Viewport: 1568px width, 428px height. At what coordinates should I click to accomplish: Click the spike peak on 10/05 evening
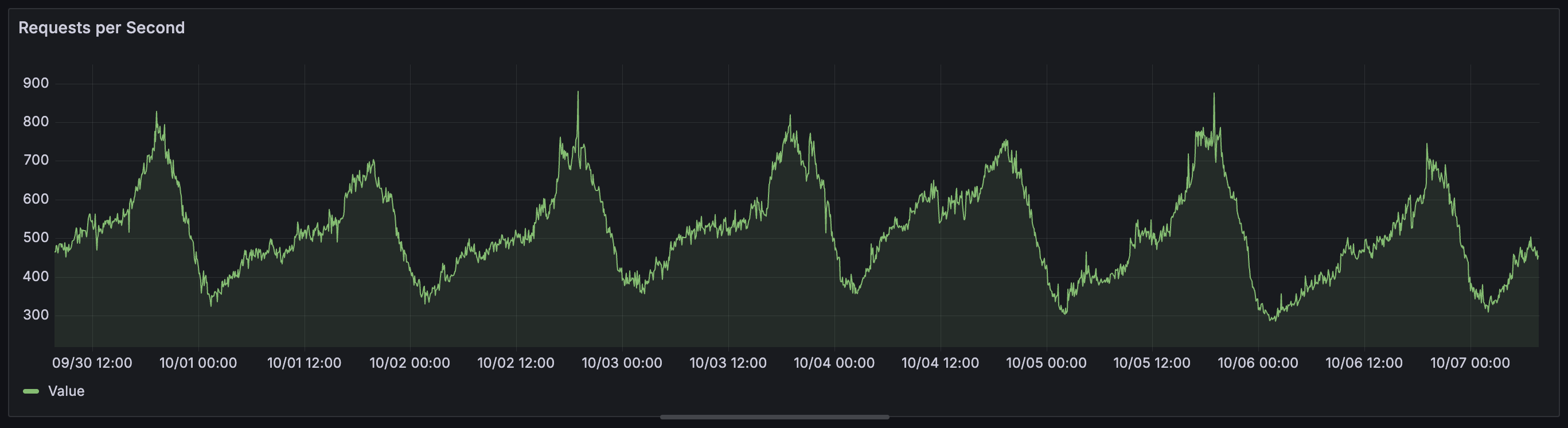click(1214, 94)
